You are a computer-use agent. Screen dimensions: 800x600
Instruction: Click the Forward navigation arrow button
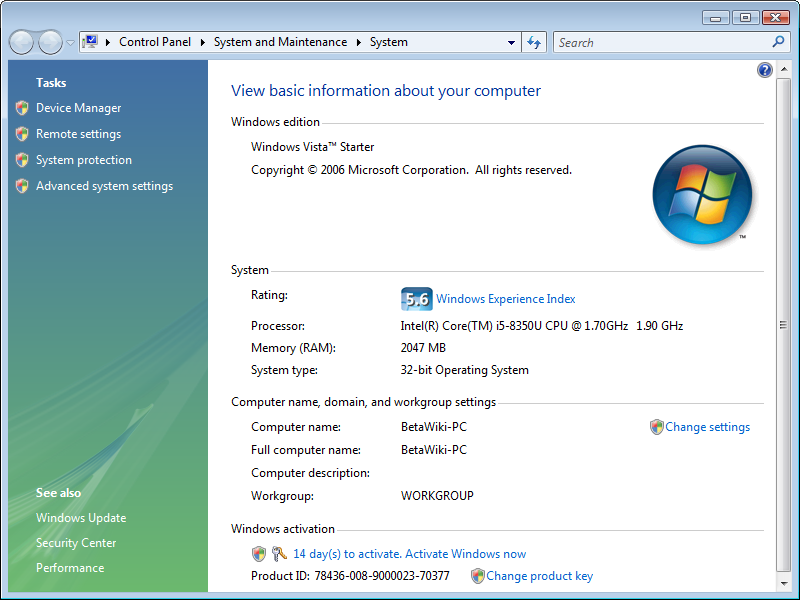point(51,42)
